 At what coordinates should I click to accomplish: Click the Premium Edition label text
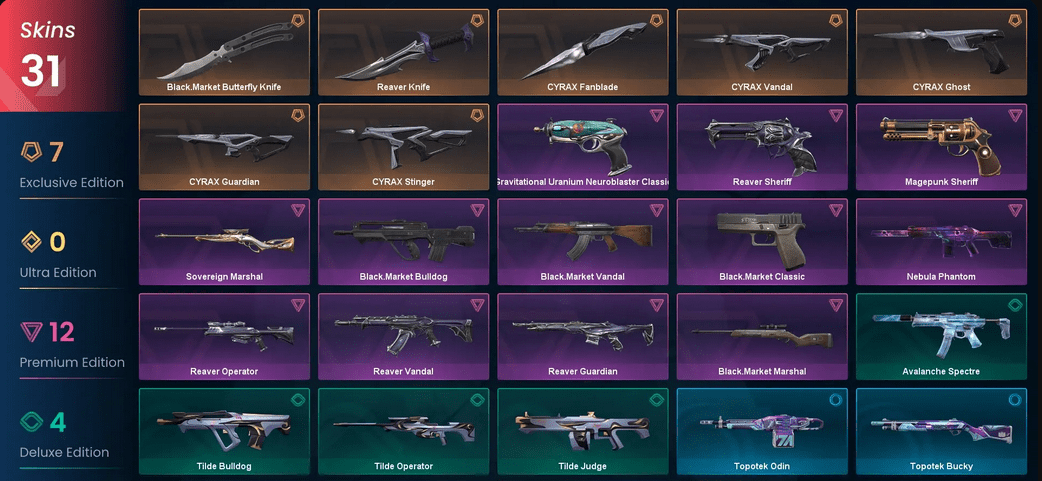72,363
